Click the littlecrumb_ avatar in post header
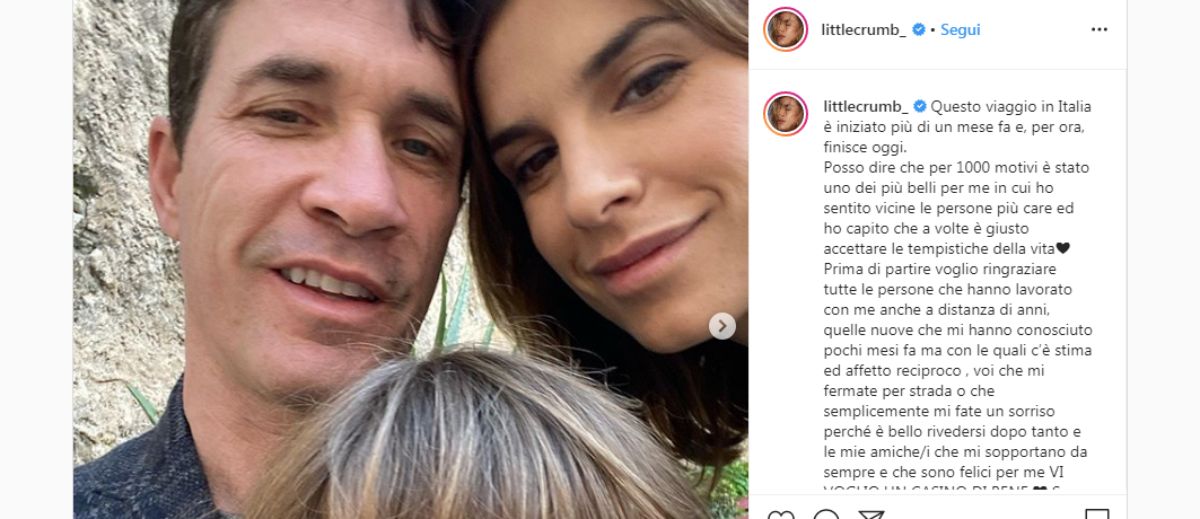The height and width of the screenshot is (519, 1200). click(785, 30)
